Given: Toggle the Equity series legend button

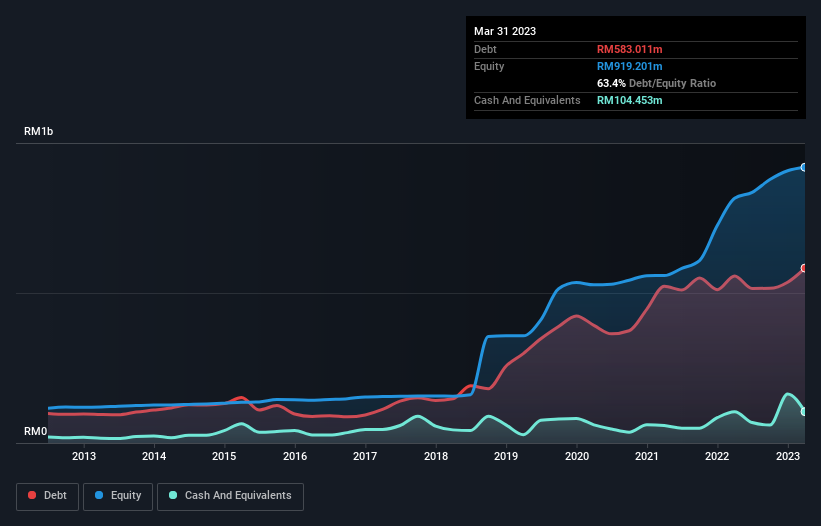Looking at the screenshot, I should [118, 496].
